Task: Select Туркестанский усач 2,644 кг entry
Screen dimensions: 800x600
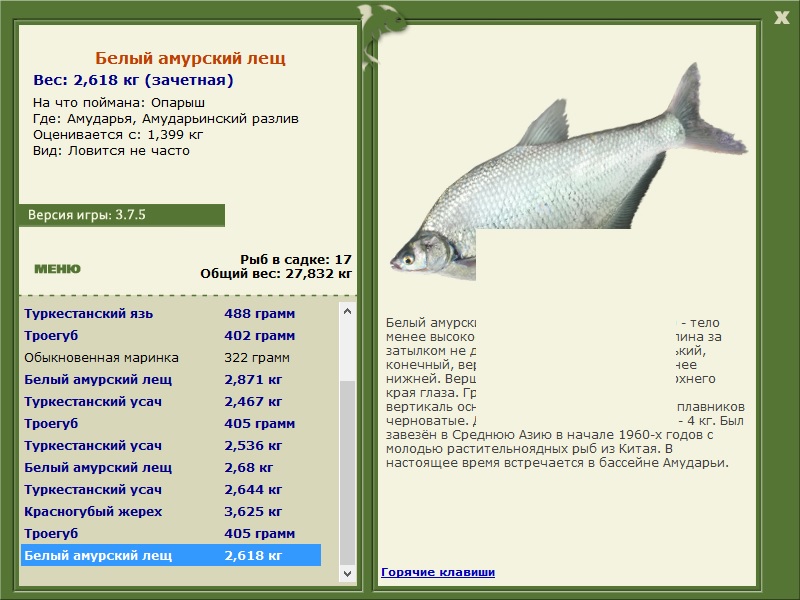Action: [x=171, y=489]
